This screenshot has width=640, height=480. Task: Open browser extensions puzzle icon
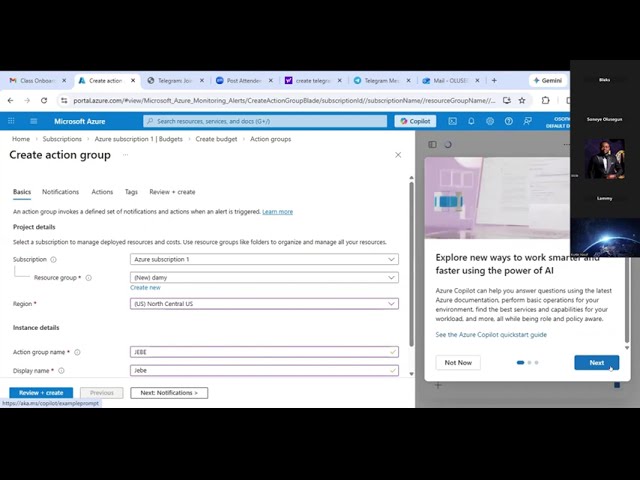point(545,100)
